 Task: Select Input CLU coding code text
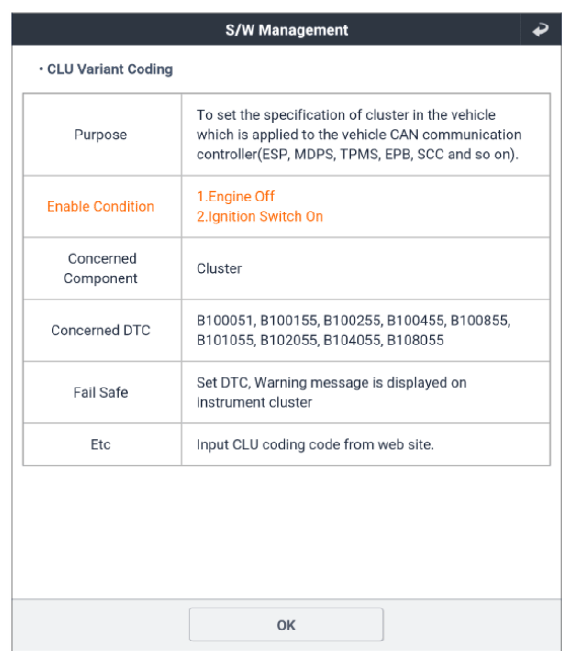315,444
